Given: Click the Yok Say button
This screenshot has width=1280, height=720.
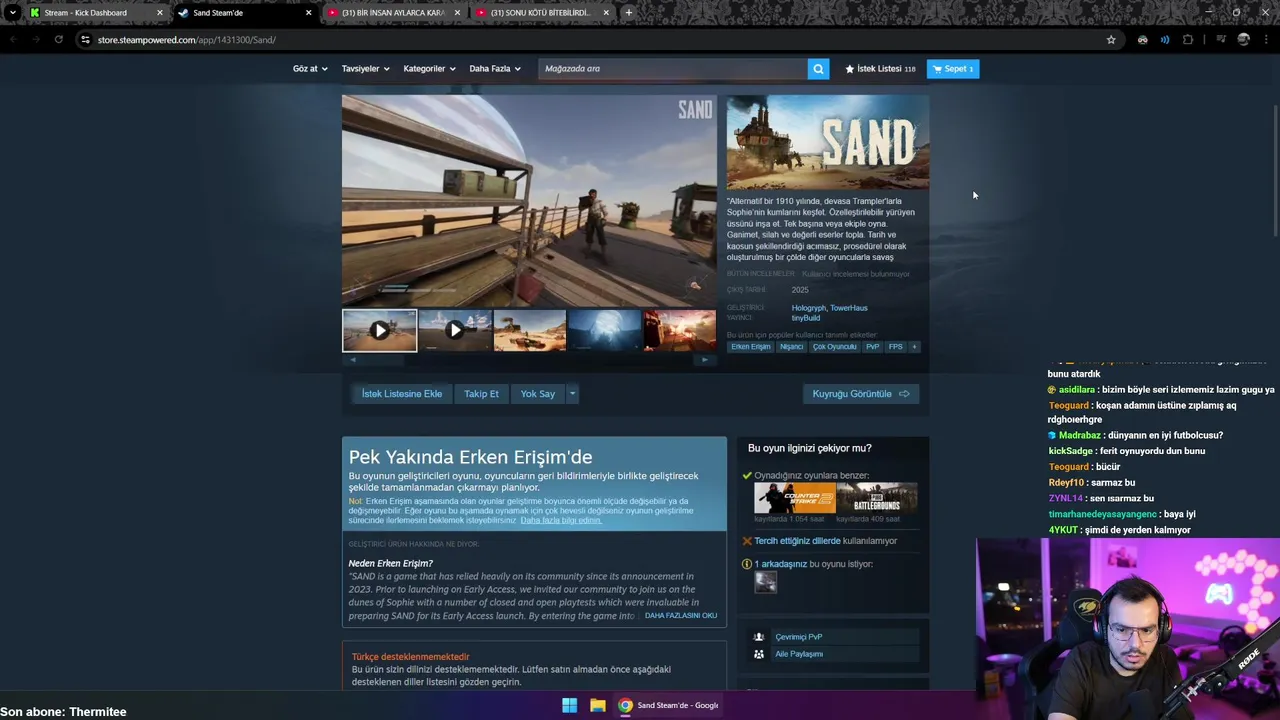Looking at the screenshot, I should click(x=537, y=394).
